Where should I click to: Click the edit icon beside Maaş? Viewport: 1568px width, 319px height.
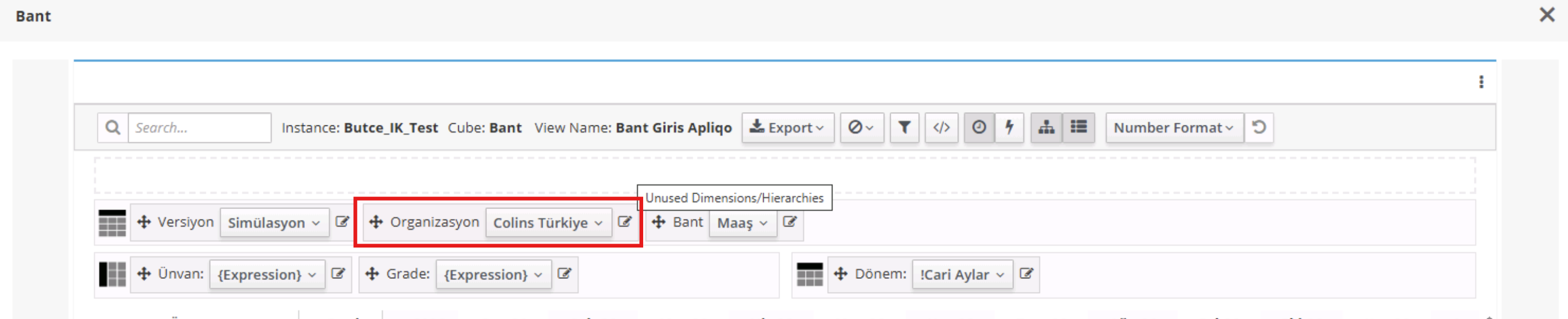point(790,222)
